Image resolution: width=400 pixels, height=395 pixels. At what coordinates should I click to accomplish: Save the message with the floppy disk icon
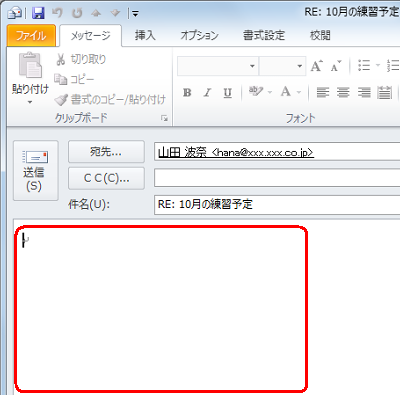38,13
